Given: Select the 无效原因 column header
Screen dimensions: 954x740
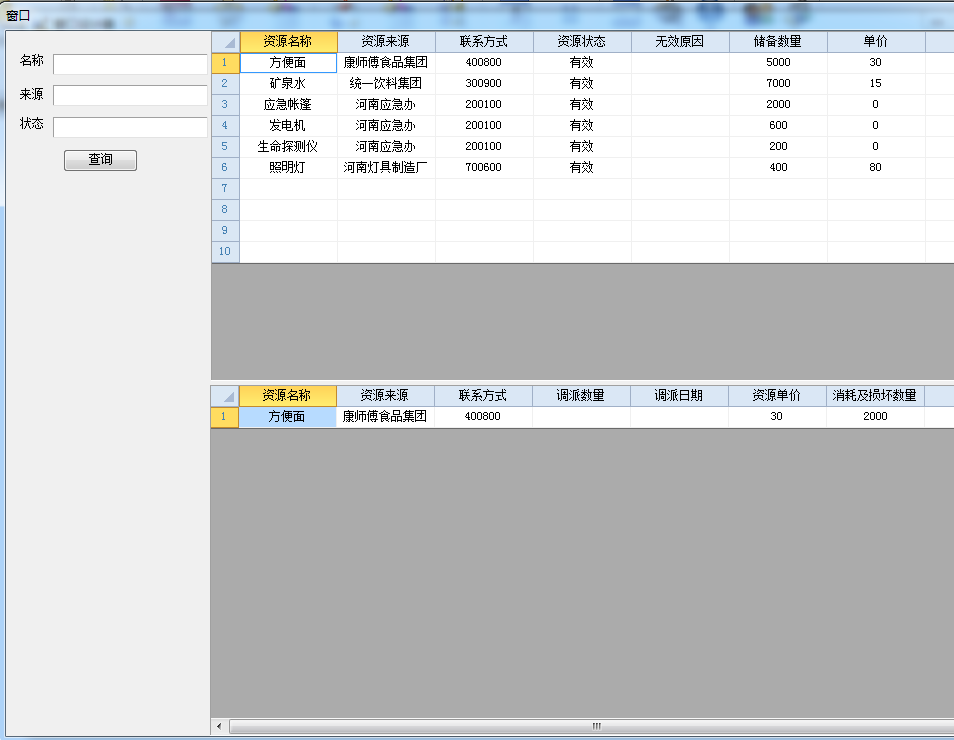Looking at the screenshot, I should click(679, 42).
